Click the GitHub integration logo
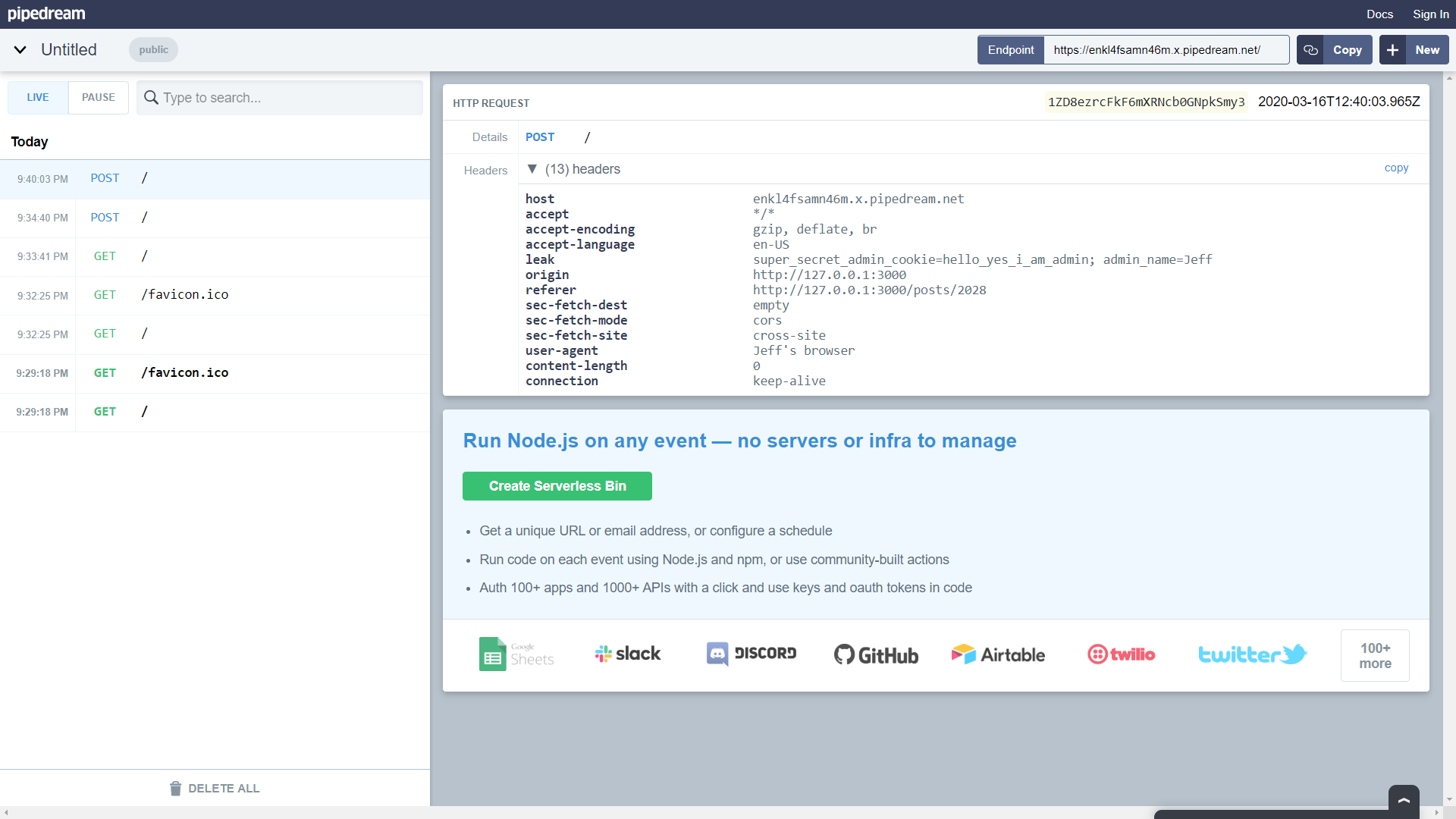The height and width of the screenshot is (819, 1456). (x=876, y=654)
